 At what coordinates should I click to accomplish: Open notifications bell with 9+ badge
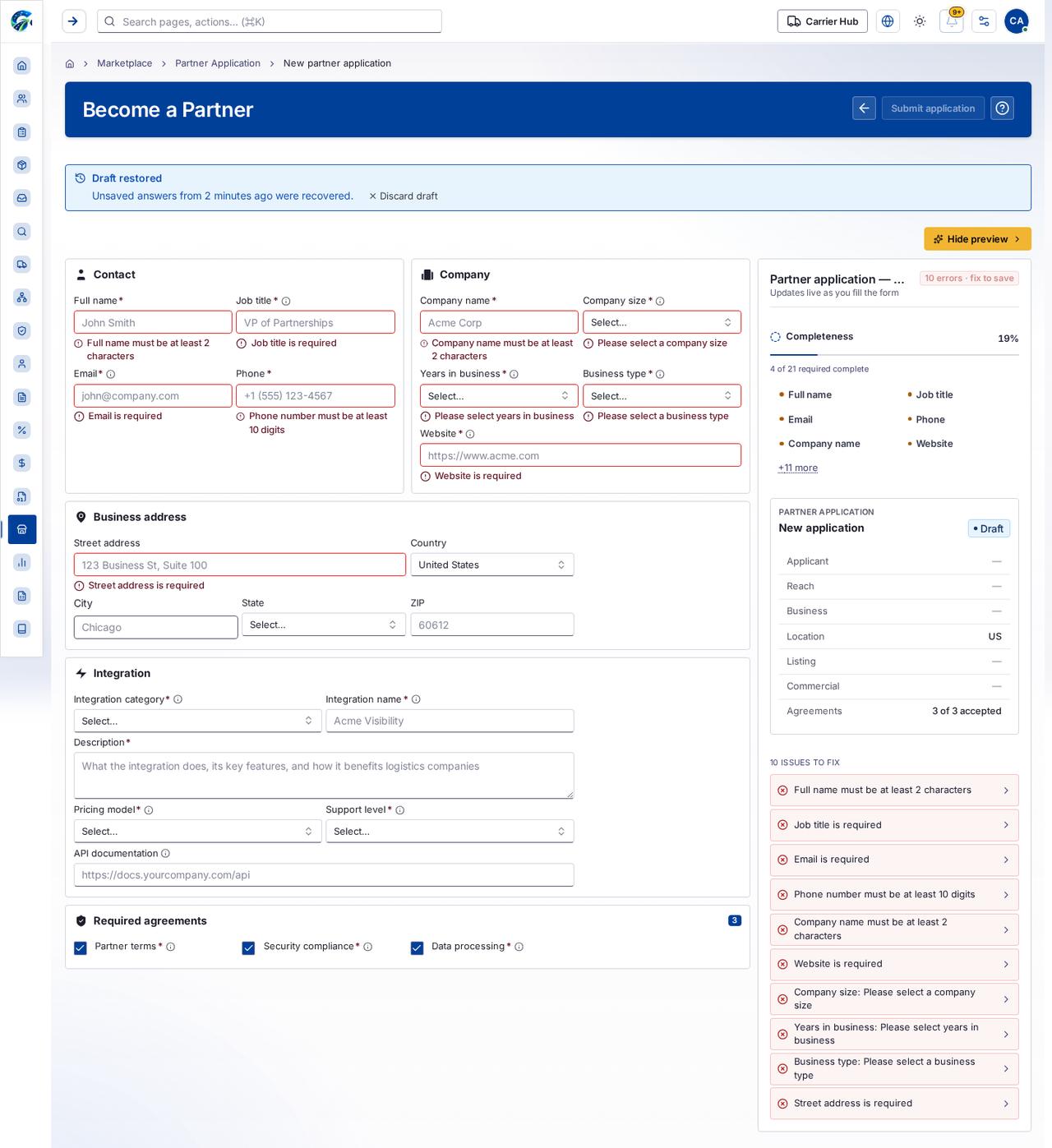[x=952, y=21]
